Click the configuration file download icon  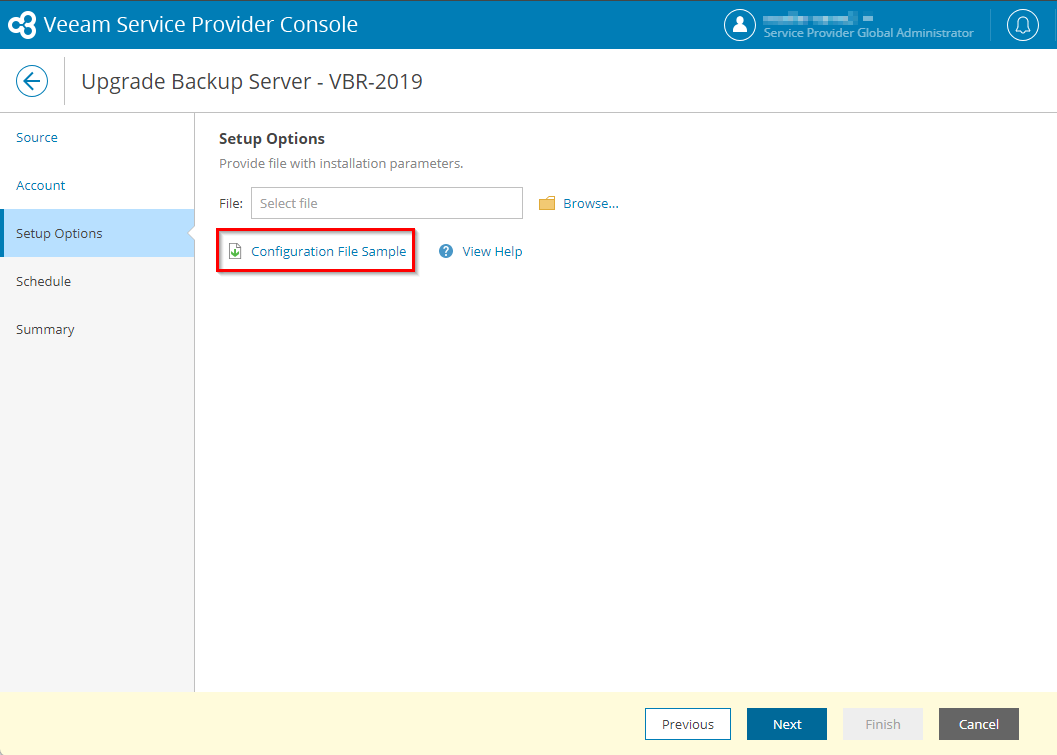[x=235, y=251]
